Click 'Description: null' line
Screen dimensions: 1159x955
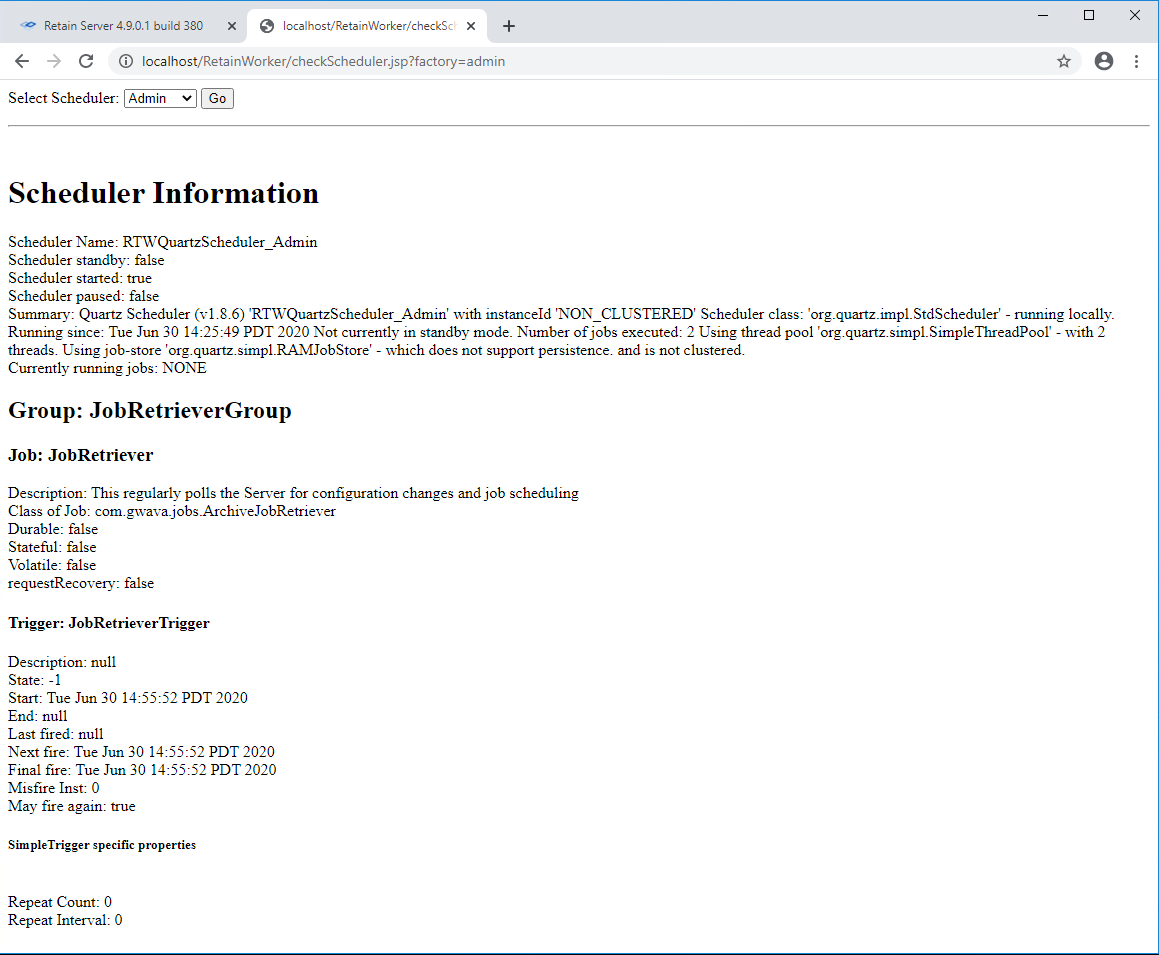click(62, 662)
